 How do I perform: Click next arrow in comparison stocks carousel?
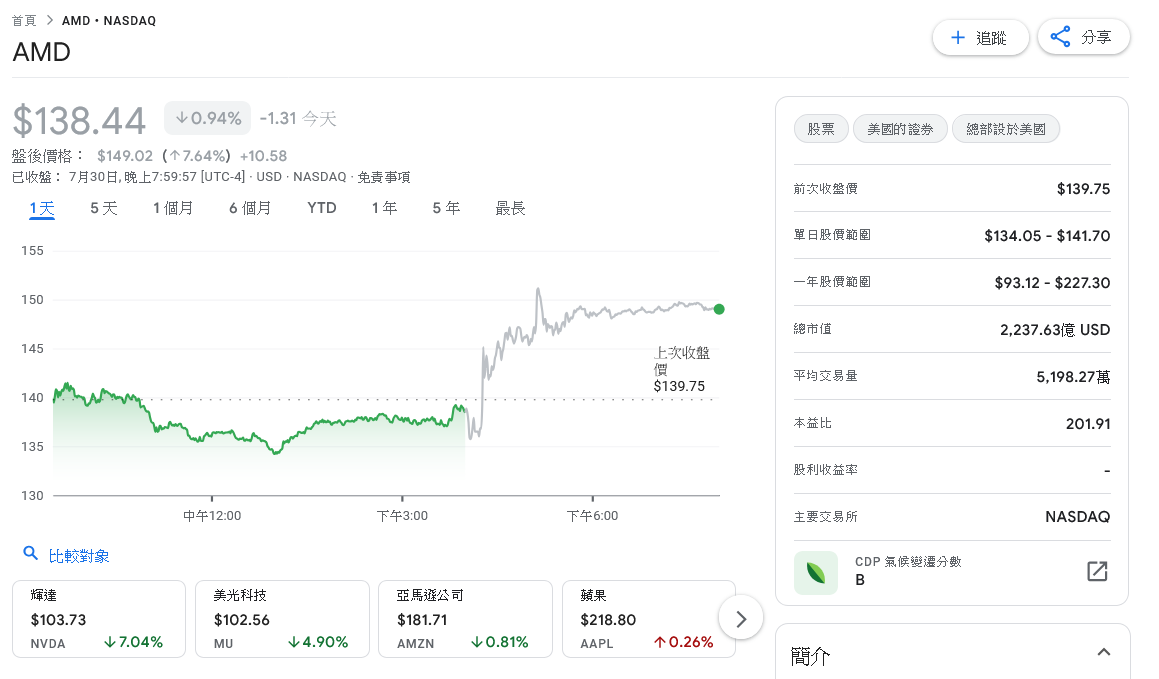click(x=741, y=619)
